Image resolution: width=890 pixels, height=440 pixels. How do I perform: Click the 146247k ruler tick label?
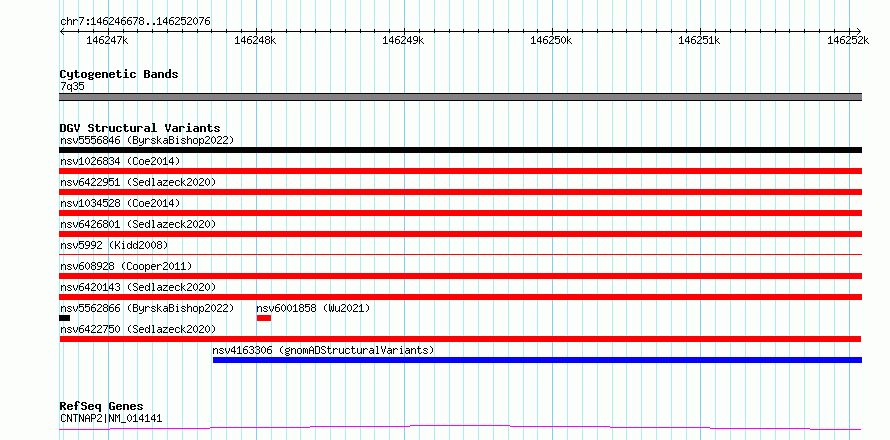point(107,40)
